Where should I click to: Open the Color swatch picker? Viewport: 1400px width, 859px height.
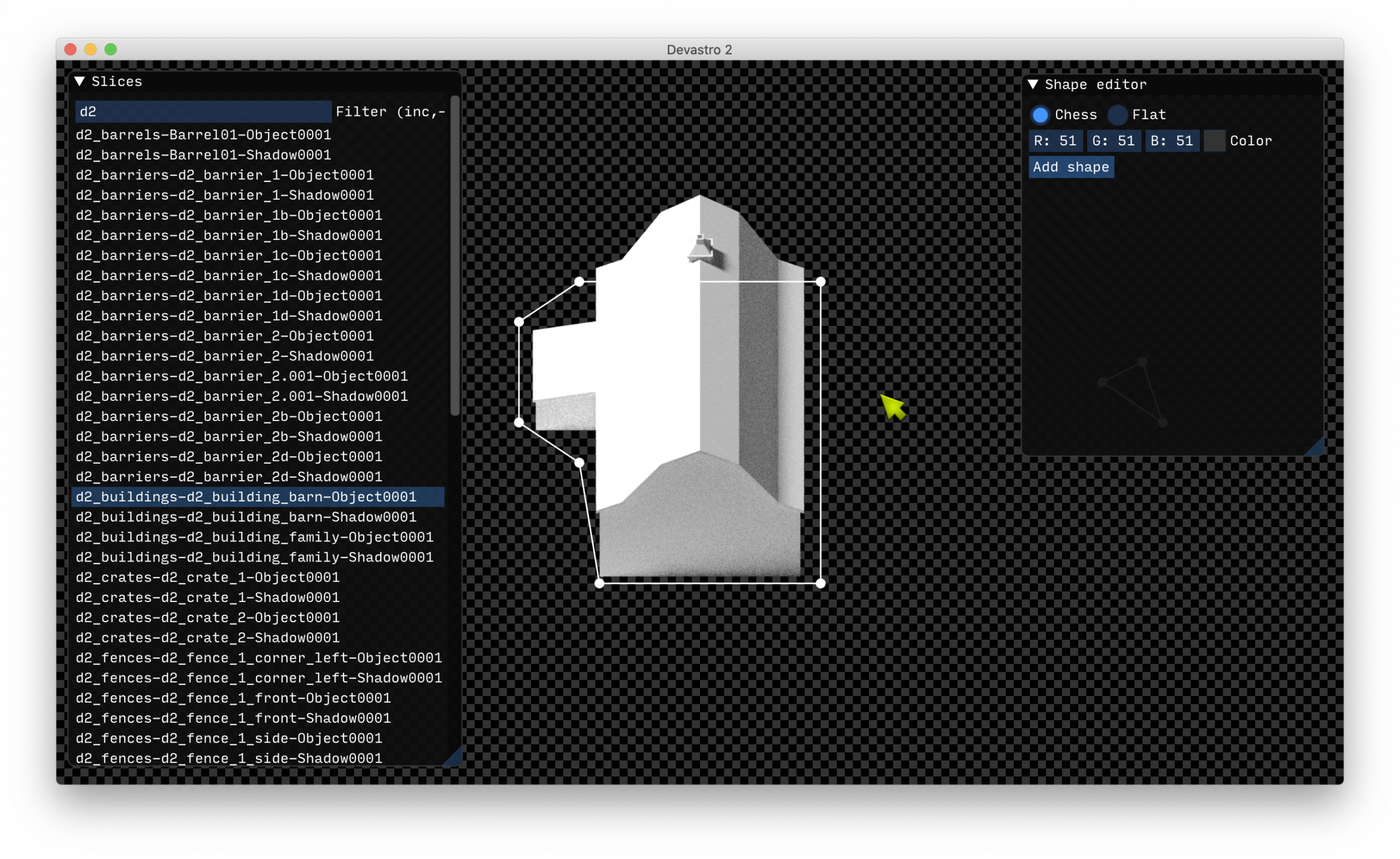[x=1215, y=141]
